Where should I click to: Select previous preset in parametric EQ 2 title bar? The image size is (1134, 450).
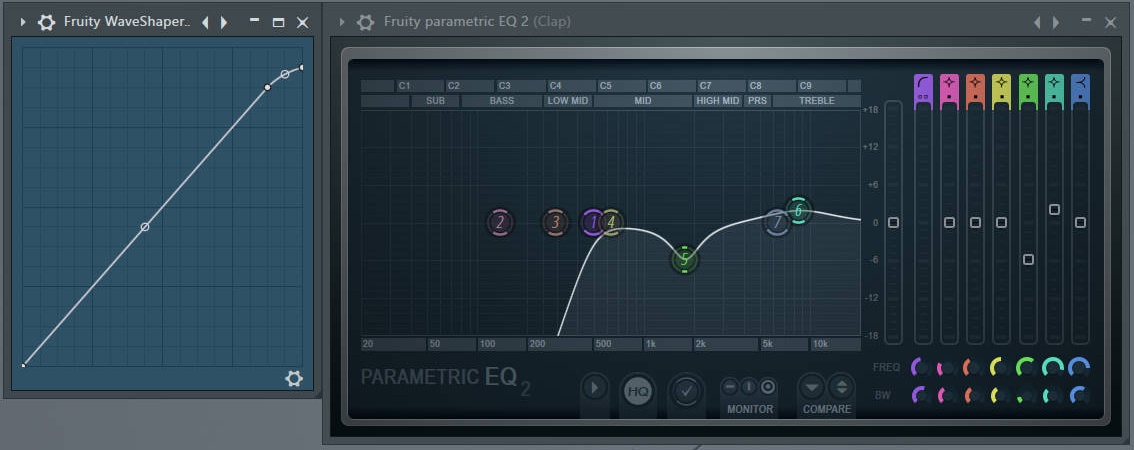click(1036, 22)
